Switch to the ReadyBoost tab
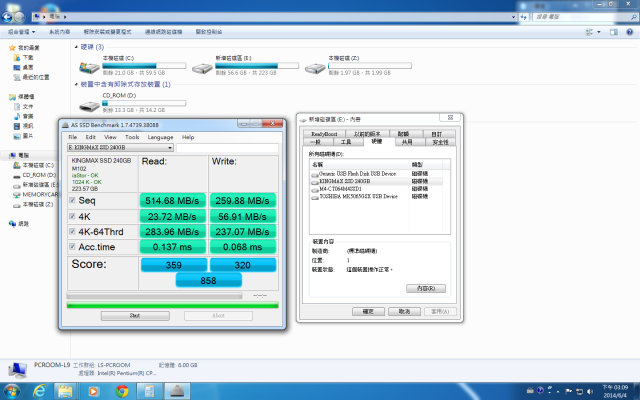Image resolution: width=640 pixels, height=400 pixels. [x=324, y=134]
